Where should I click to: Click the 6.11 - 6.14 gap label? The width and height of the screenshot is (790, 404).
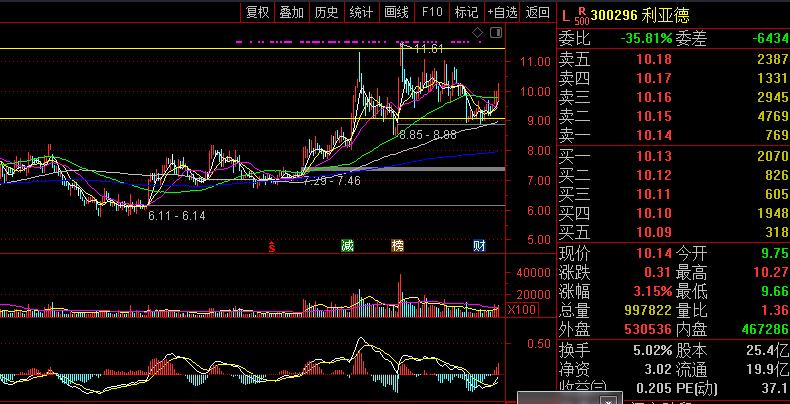pos(176,216)
